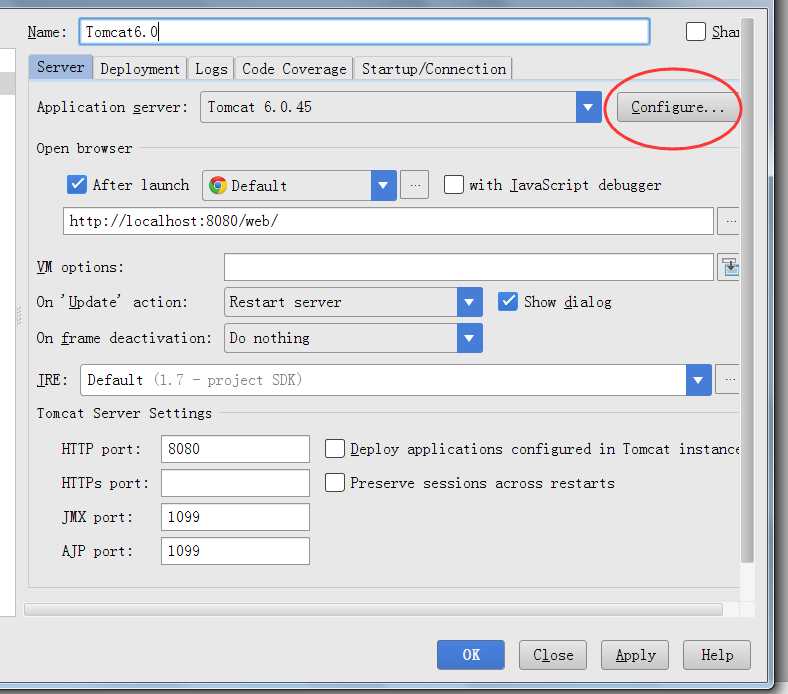788x694 pixels.
Task: Open the Startup/Connection tab
Action: tap(434, 68)
